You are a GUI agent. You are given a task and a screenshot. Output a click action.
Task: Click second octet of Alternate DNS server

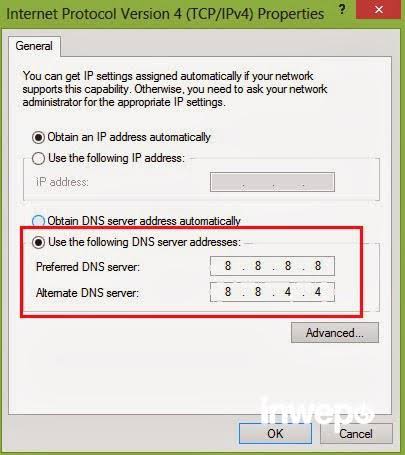258,292
